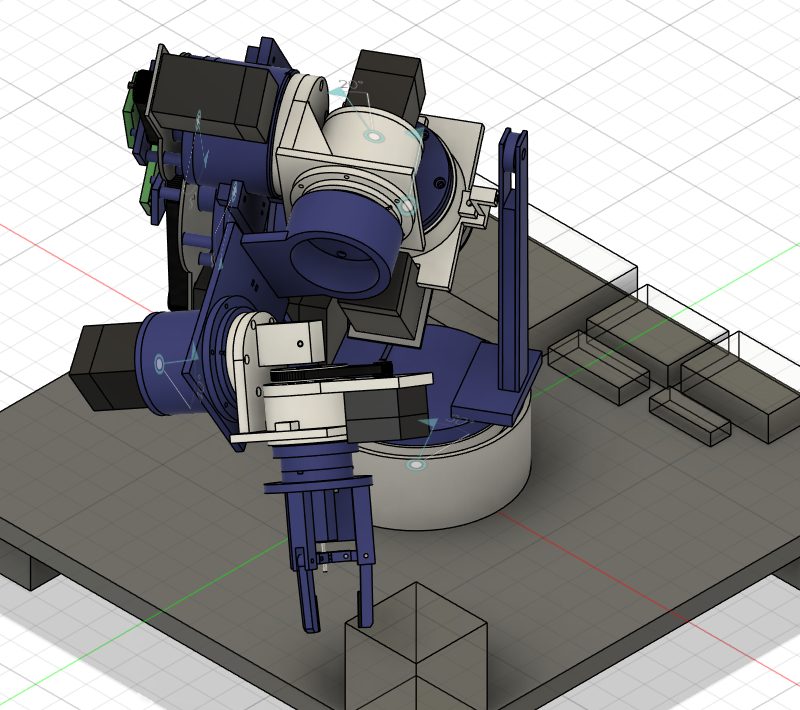The image size is (800, 710).
Task: Select the joint origin marker on the white cylinder
Action: click(x=373, y=136)
